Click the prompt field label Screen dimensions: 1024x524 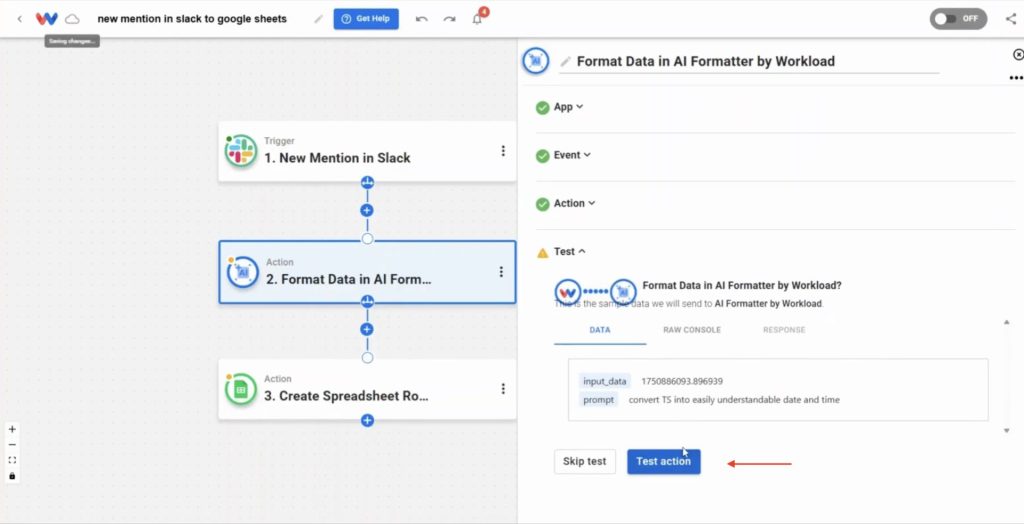pyautogui.click(x=598, y=399)
